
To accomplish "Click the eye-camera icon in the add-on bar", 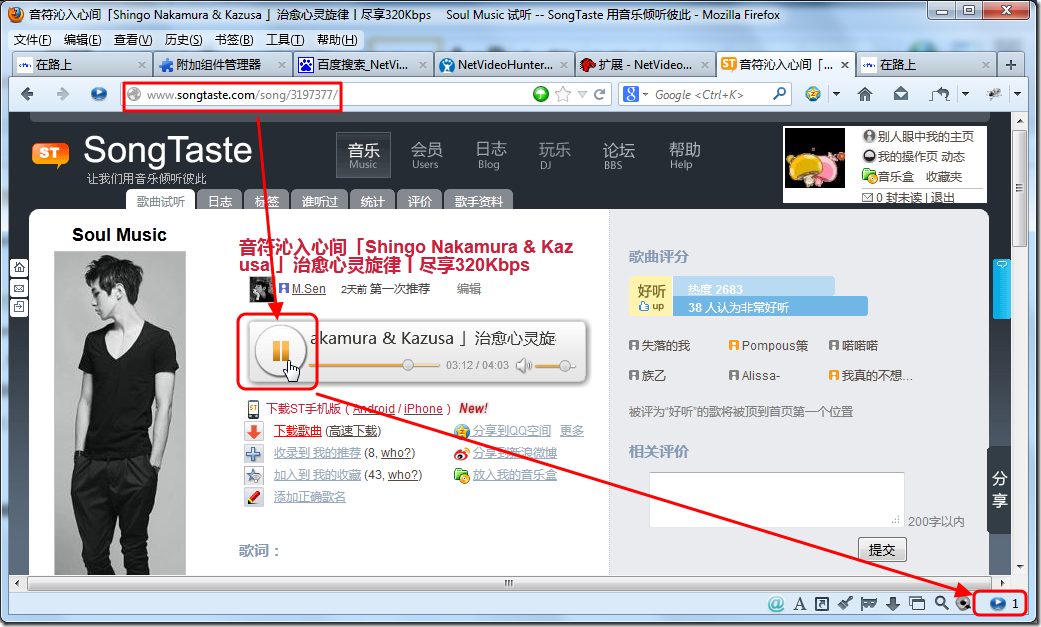I will [x=963, y=603].
